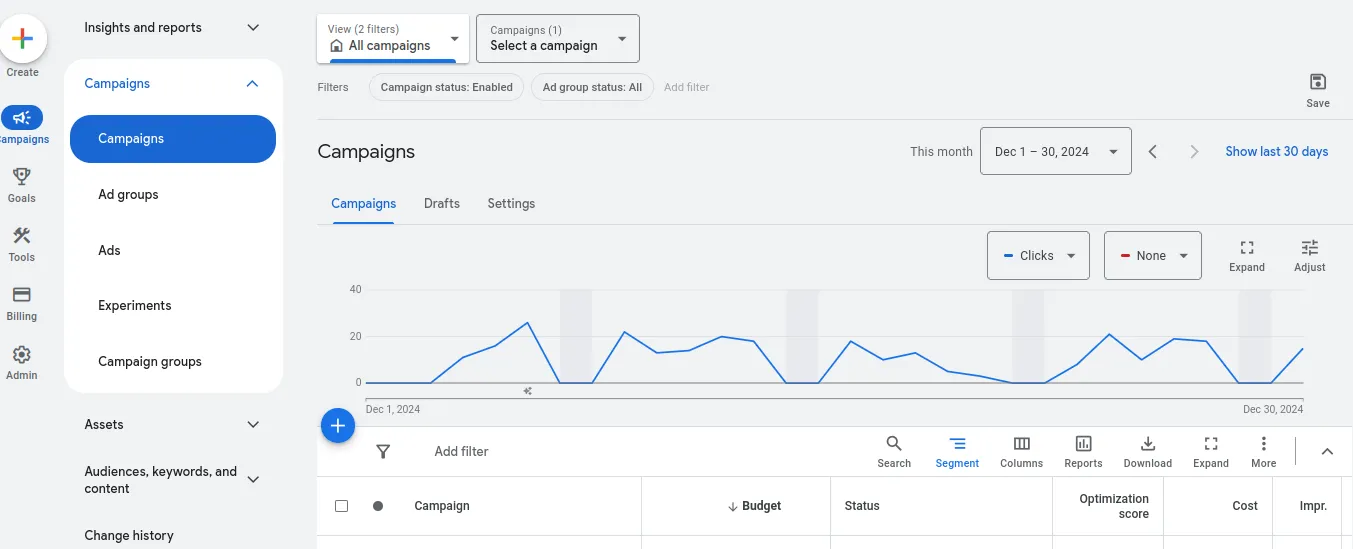Toggle the select-all campaigns checkbox
The height and width of the screenshot is (549, 1353).
point(341,506)
